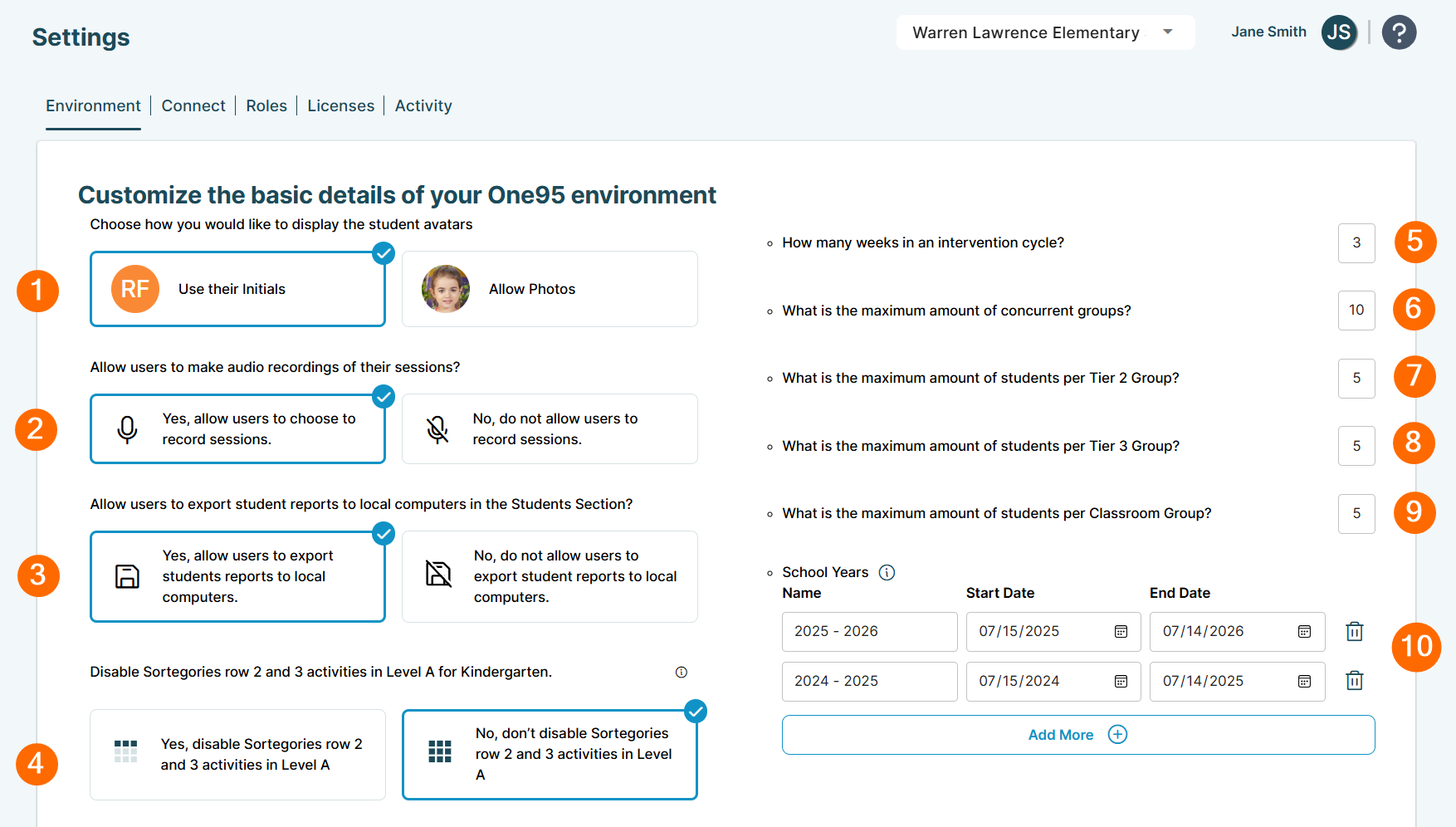Open the Roles tab
The height and width of the screenshot is (827, 1456).
266,106
